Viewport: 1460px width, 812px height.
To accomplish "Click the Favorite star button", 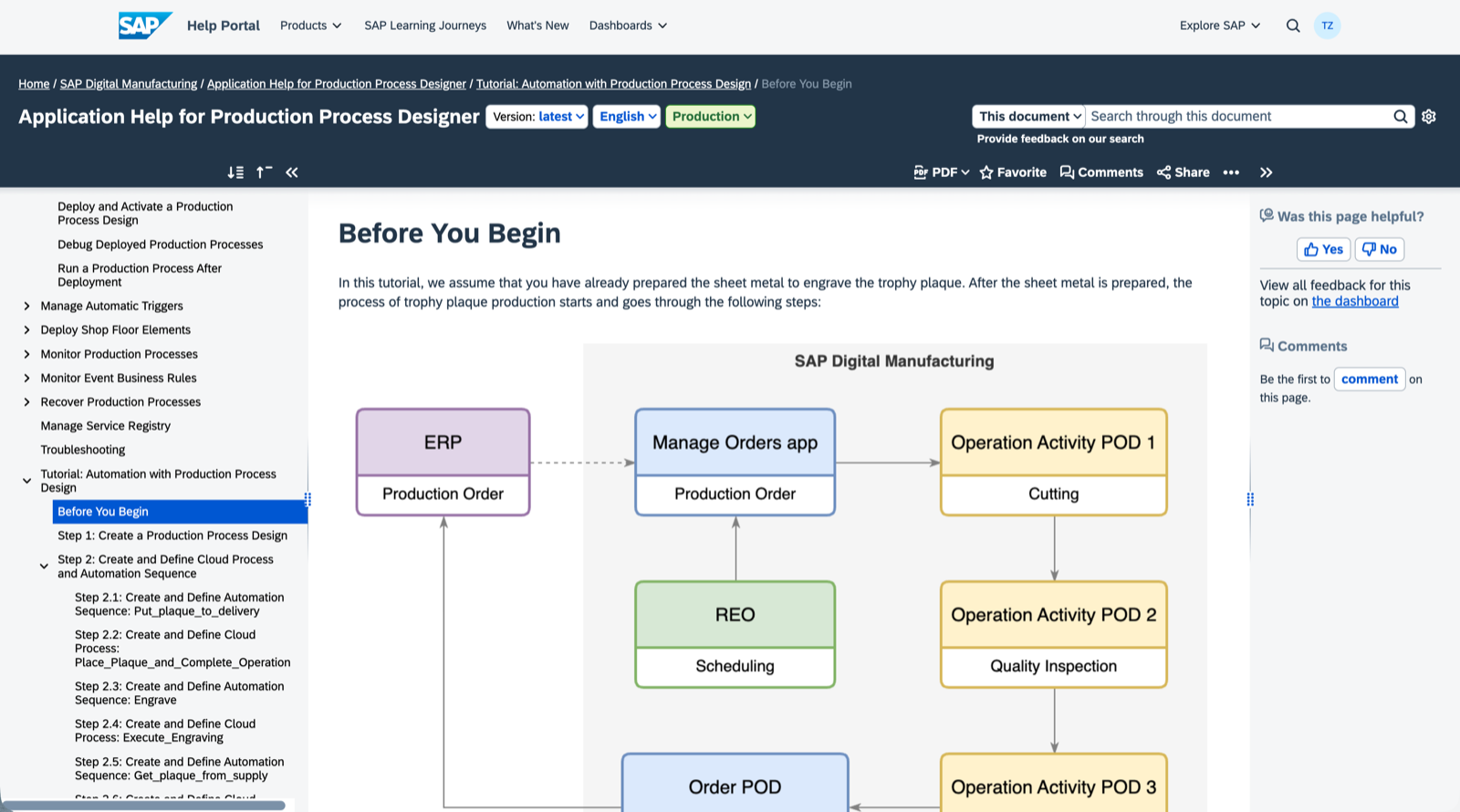I will (x=1013, y=172).
